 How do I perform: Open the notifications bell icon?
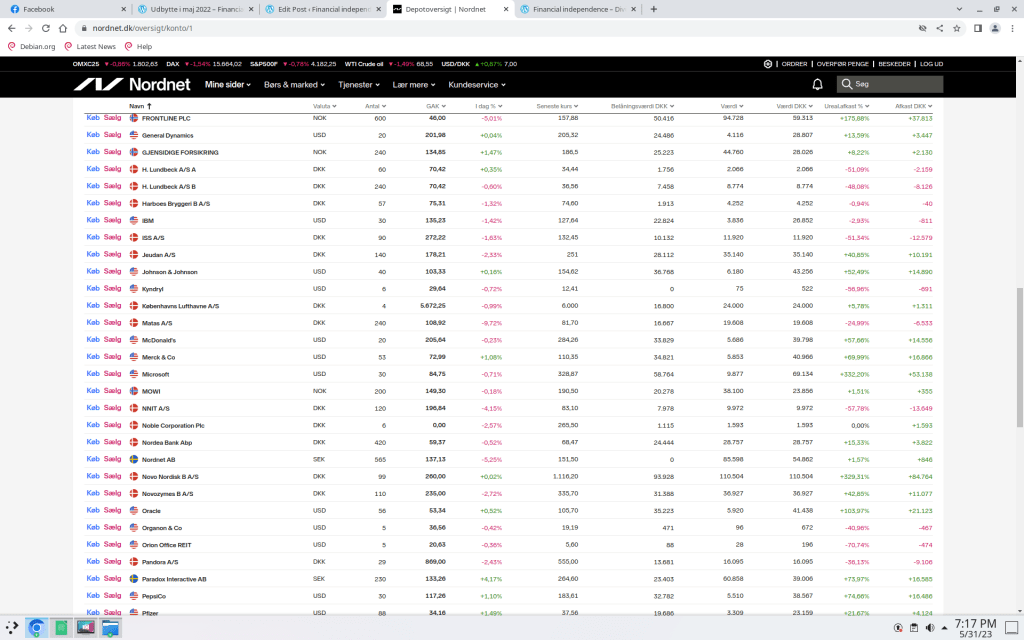pyautogui.click(x=817, y=84)
